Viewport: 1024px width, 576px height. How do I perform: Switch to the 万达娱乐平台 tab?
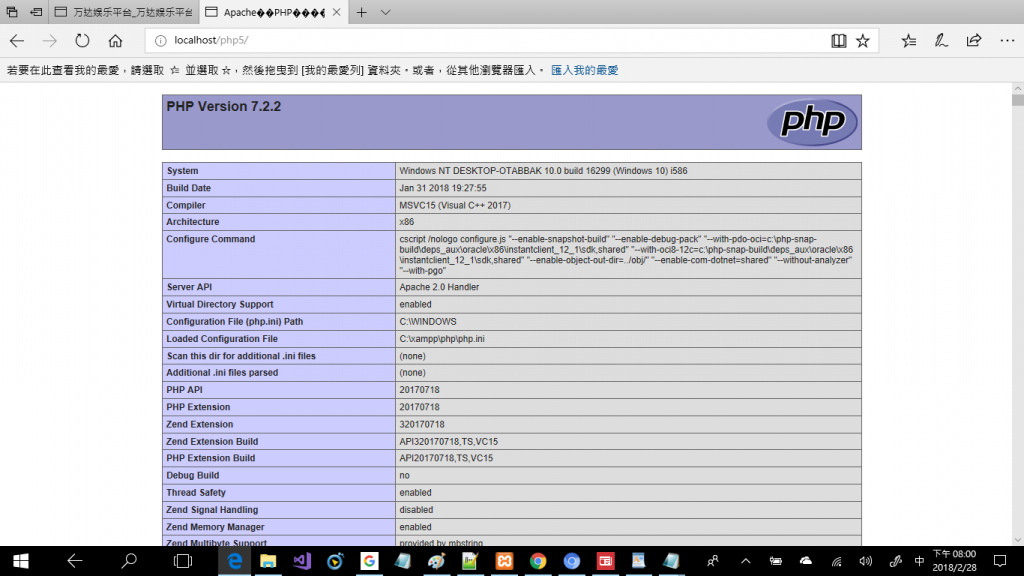click(x=124, y=12)
